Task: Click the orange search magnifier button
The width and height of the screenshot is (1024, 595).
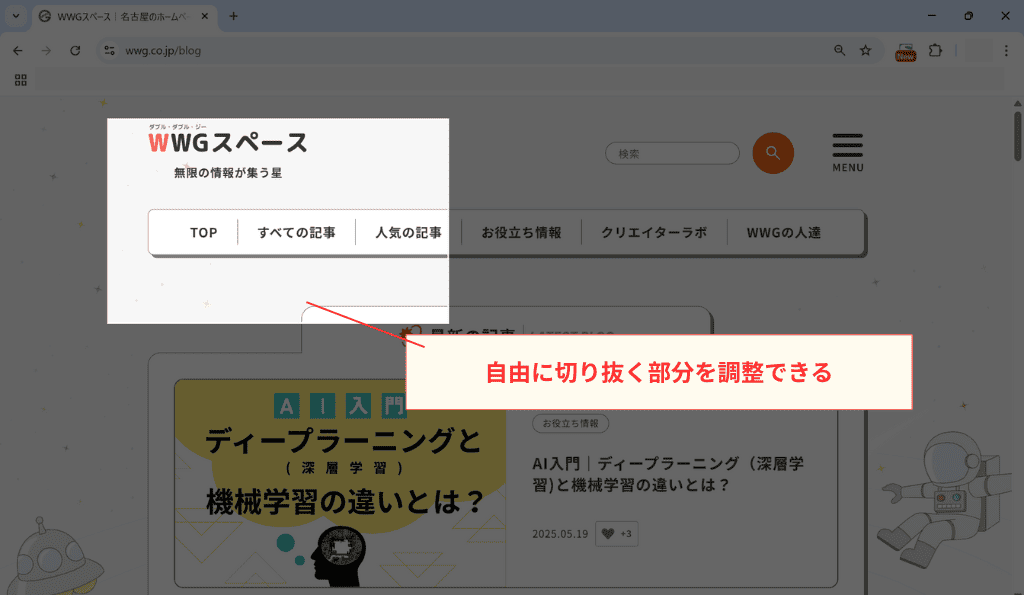Action: coord(772,152)
